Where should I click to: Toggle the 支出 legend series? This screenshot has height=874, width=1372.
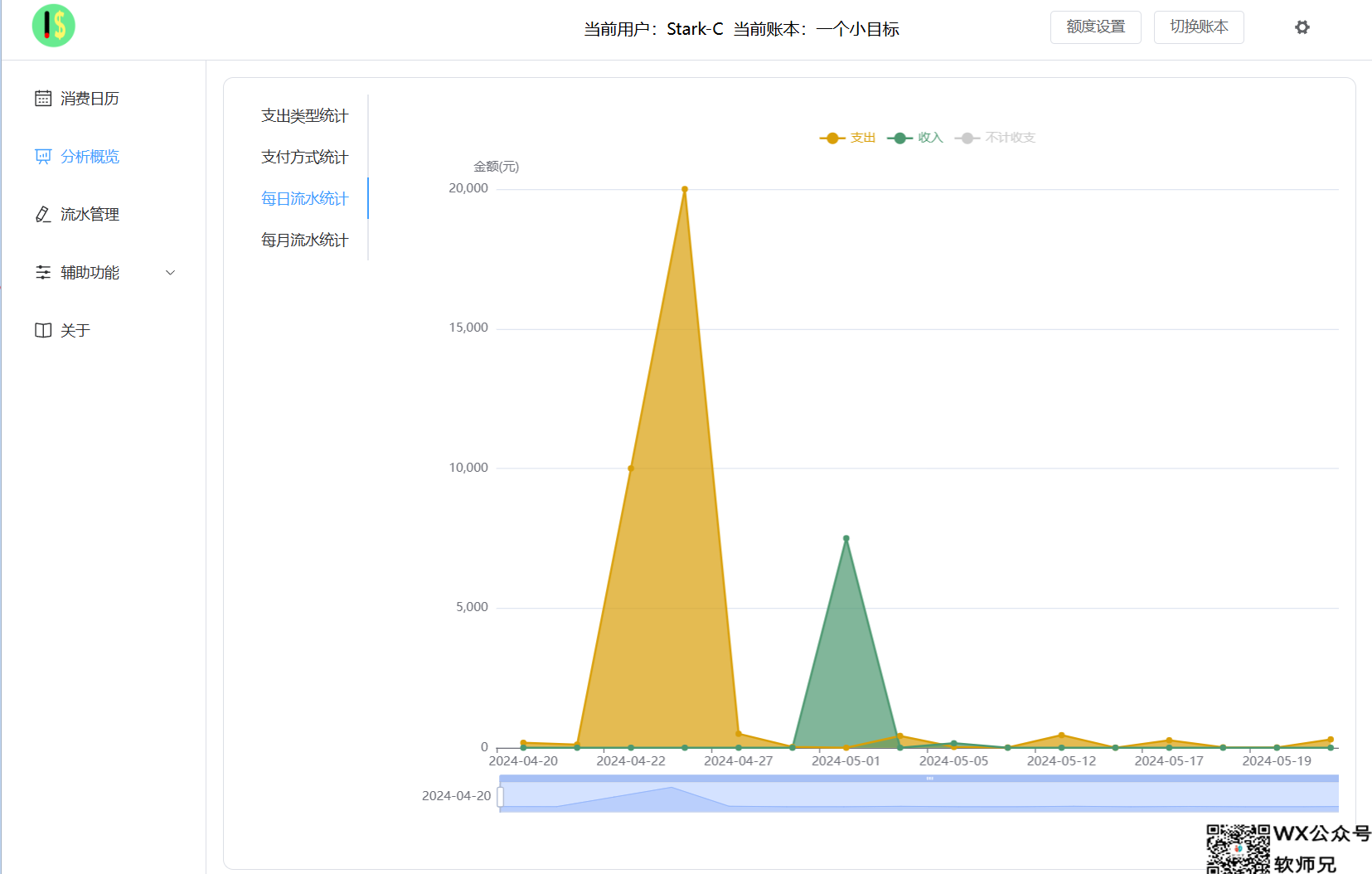click(x=847, y=138)
